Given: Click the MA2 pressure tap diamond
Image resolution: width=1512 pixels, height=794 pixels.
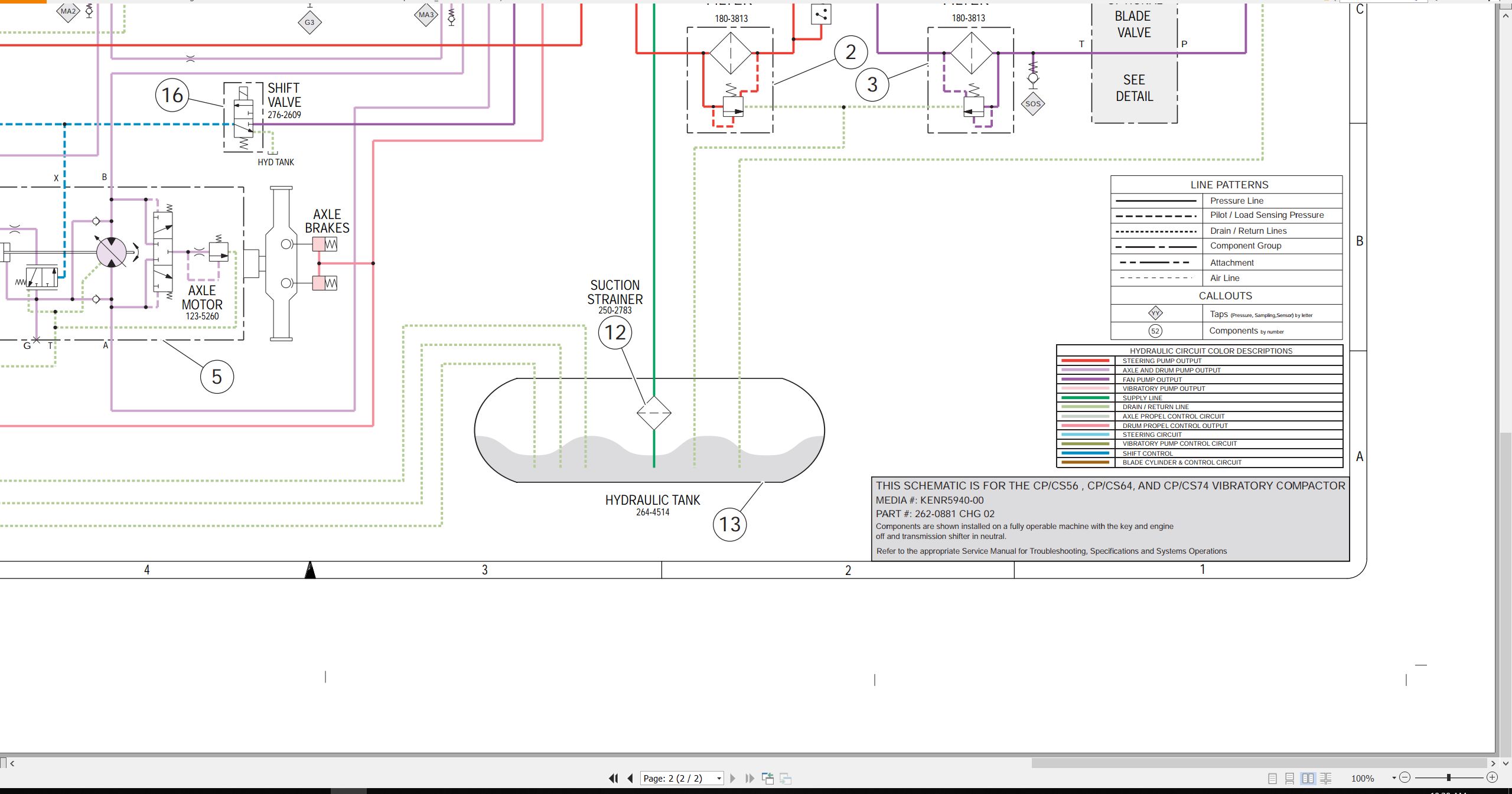Looking at the screenshot, I should [x=68, y=11].
